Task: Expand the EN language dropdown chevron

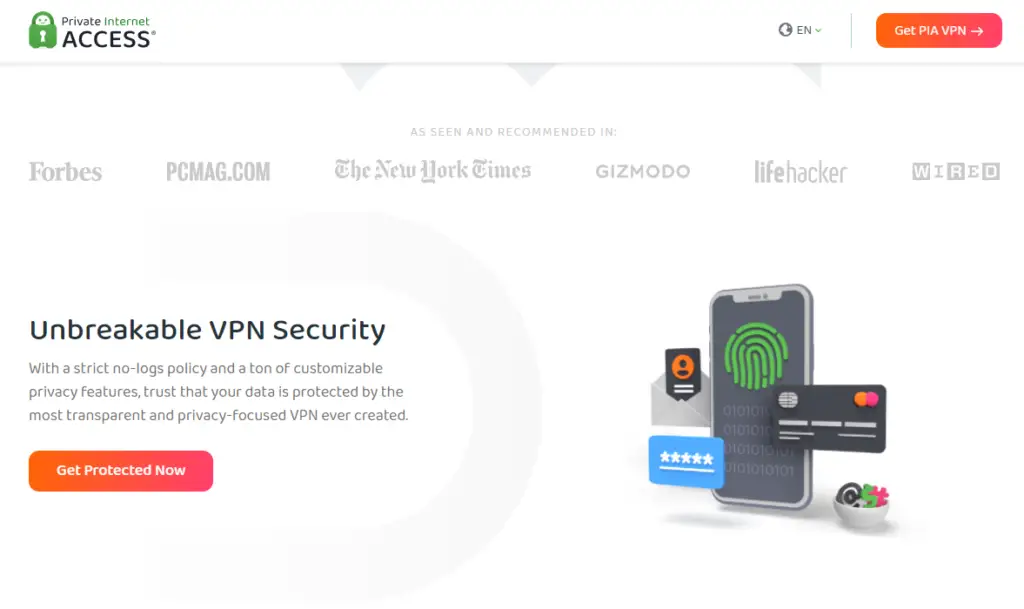Action: [818, 31]
